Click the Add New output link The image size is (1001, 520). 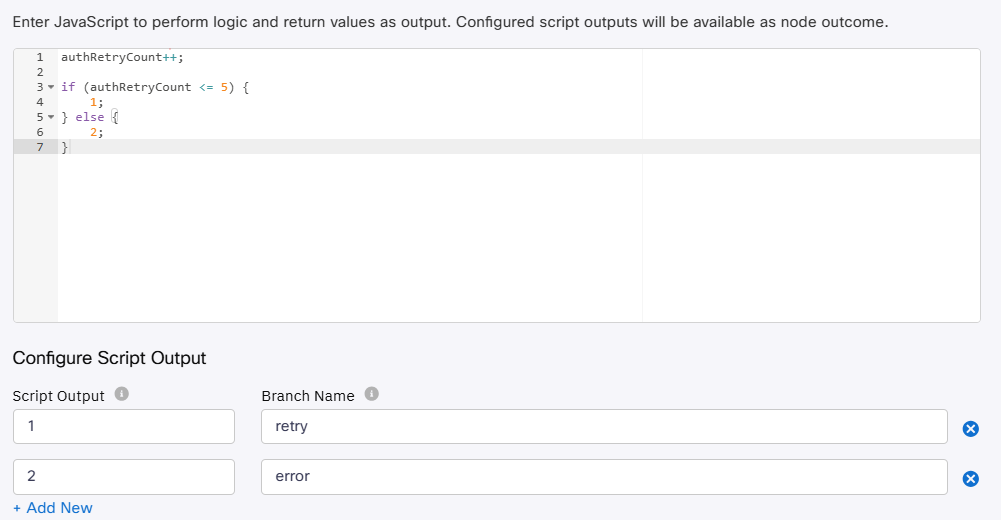point(53,508)
